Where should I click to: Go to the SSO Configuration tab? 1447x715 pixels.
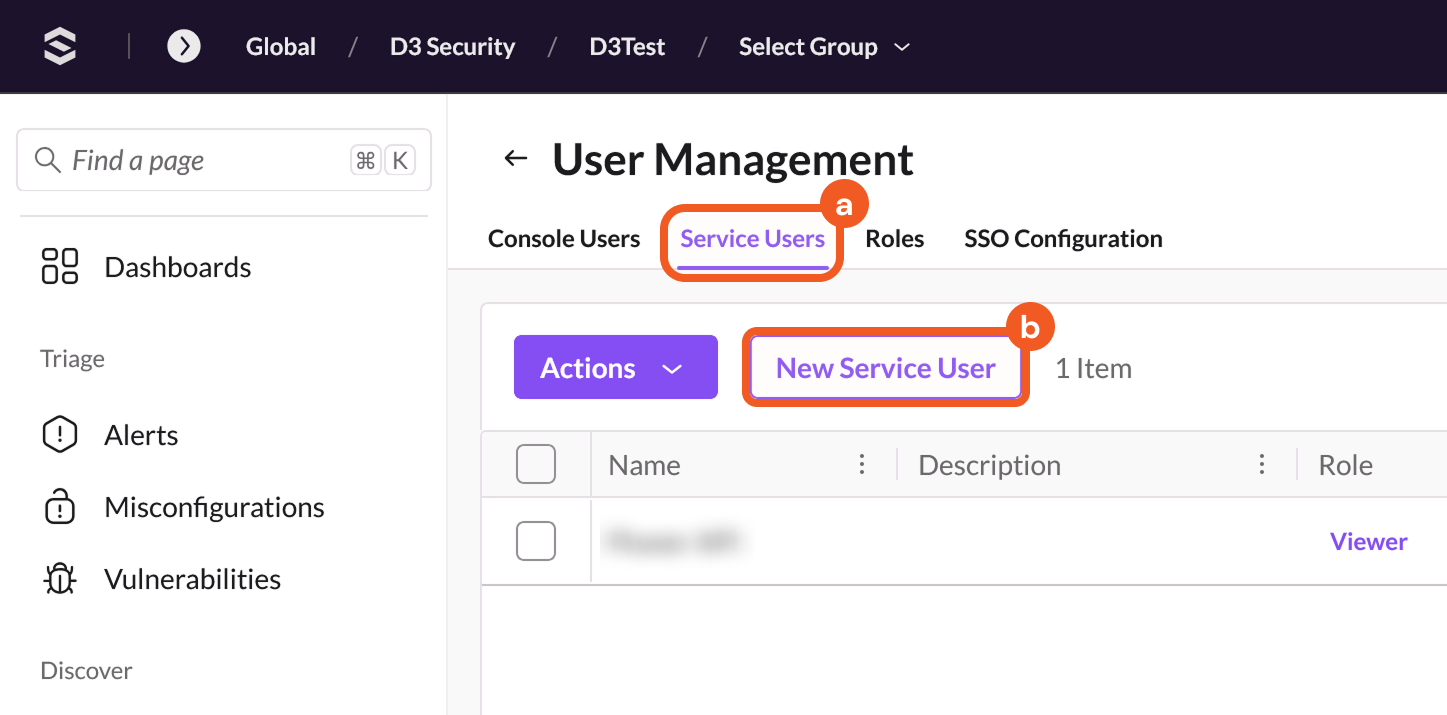tap(1063, 239)
